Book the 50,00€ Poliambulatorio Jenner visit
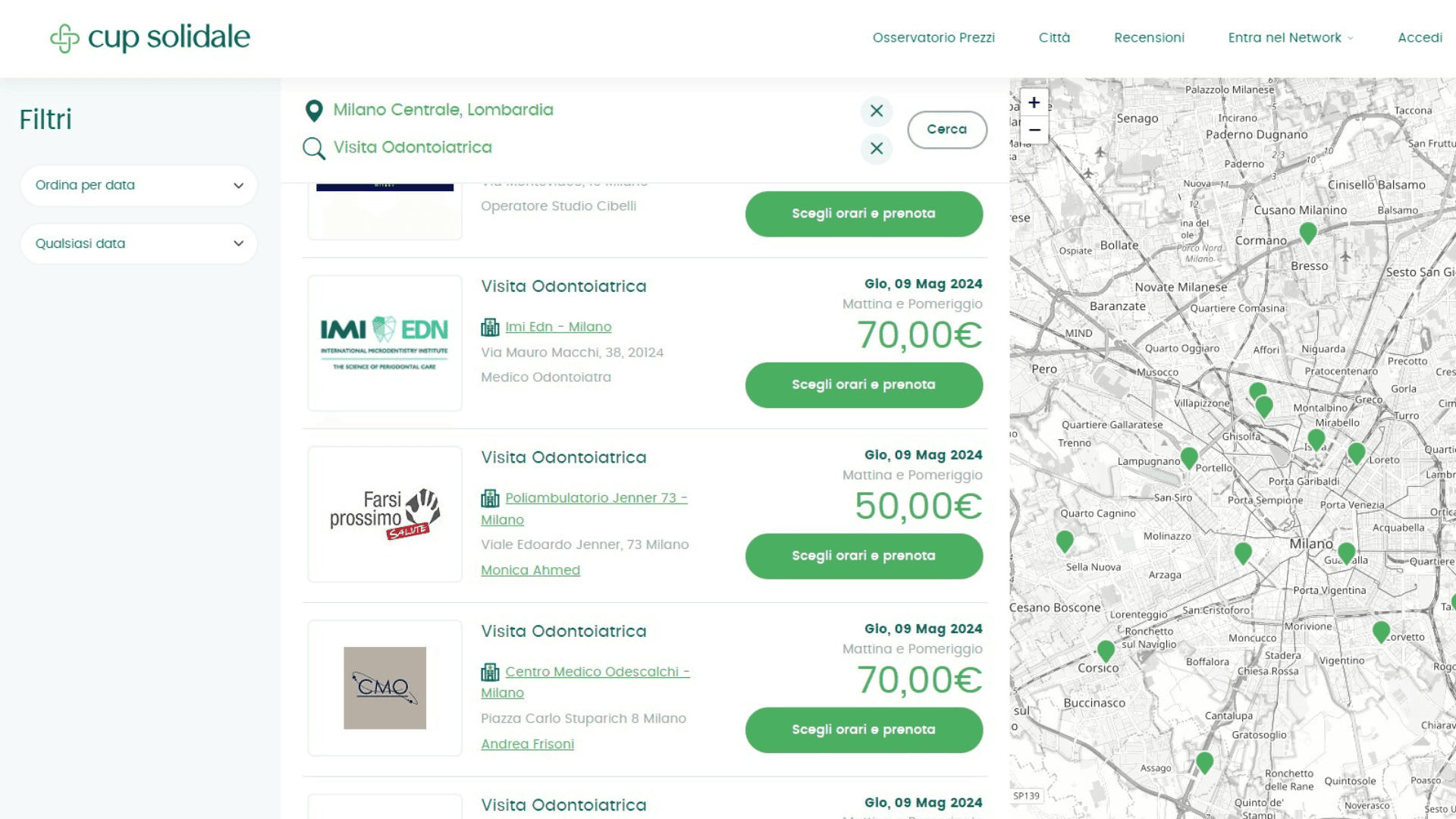 click(x=864, y=556)
